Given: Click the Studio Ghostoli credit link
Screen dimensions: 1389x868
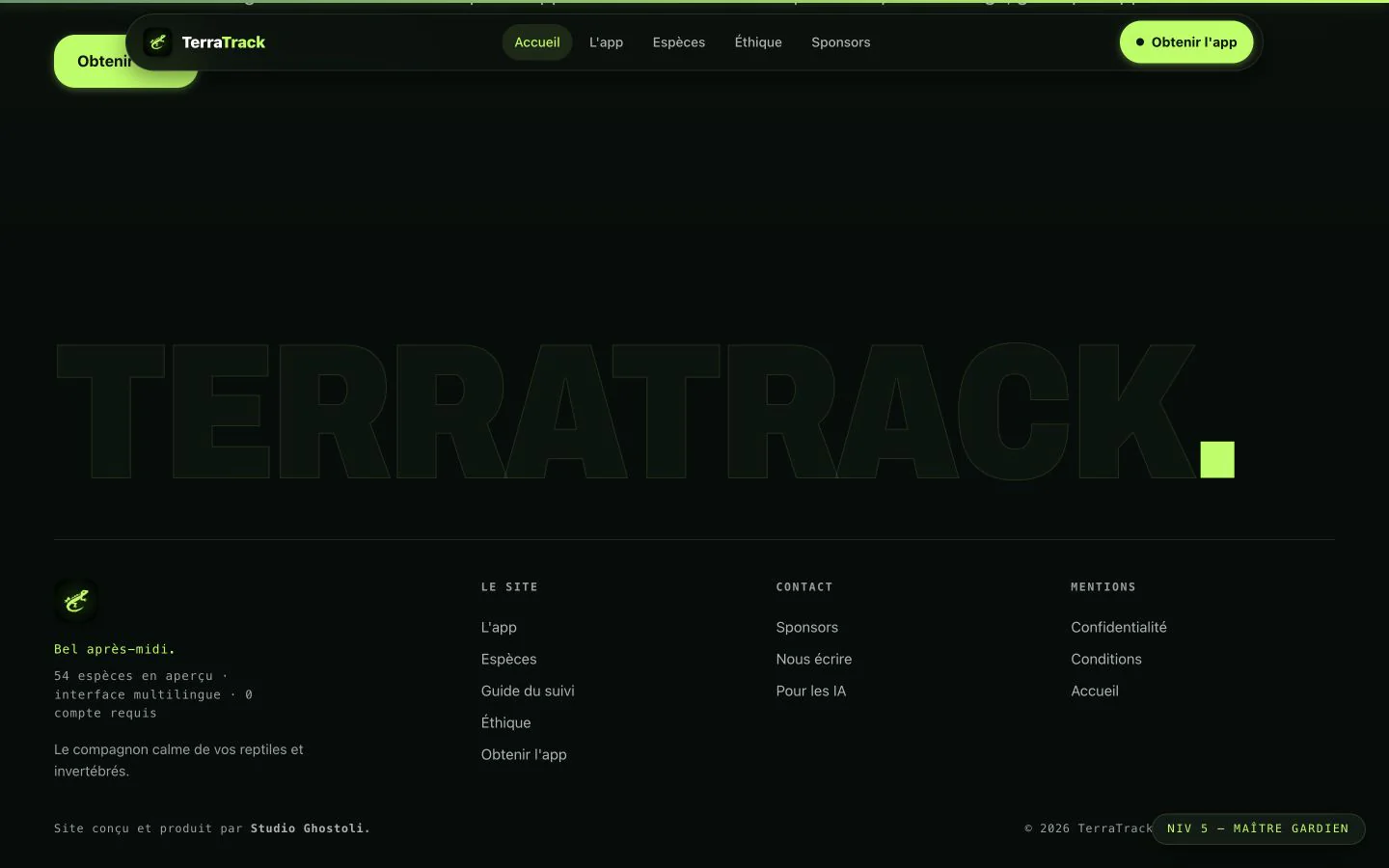Looking at the screenshot, I should (311, 828).
